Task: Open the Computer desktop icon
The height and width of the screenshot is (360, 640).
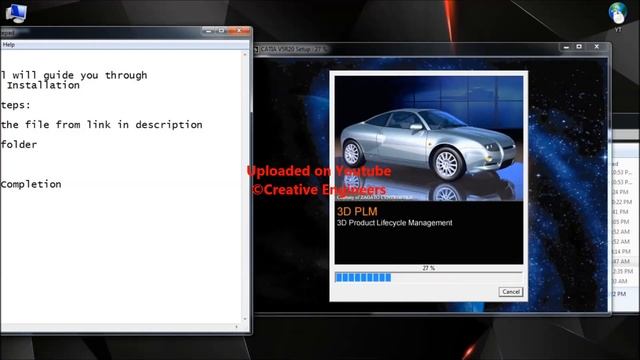Action: [16, 13]
